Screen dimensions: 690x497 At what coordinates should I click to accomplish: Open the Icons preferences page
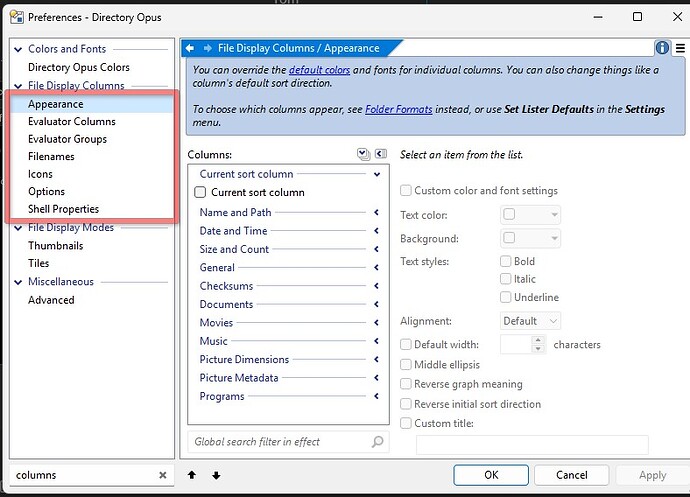coord(40,174)
